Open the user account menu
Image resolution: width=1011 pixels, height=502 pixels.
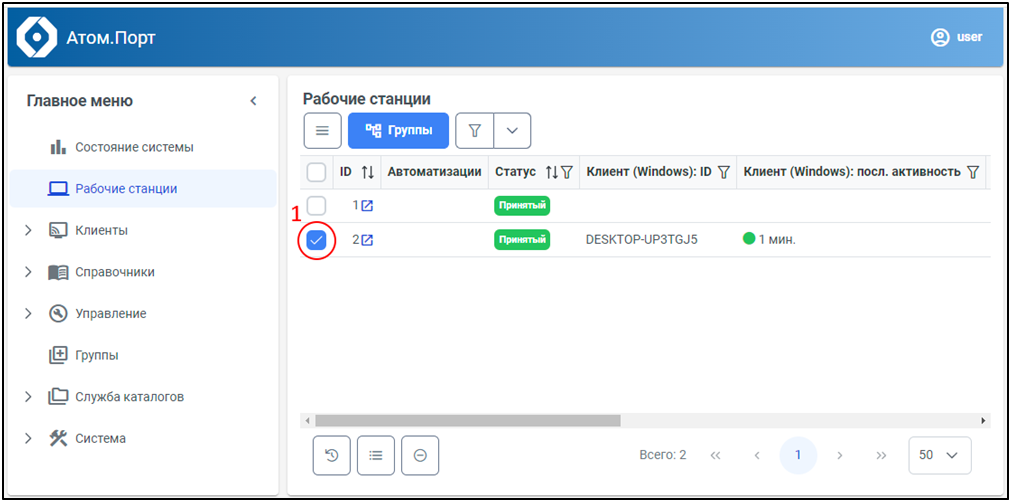[x=956, y=37]
